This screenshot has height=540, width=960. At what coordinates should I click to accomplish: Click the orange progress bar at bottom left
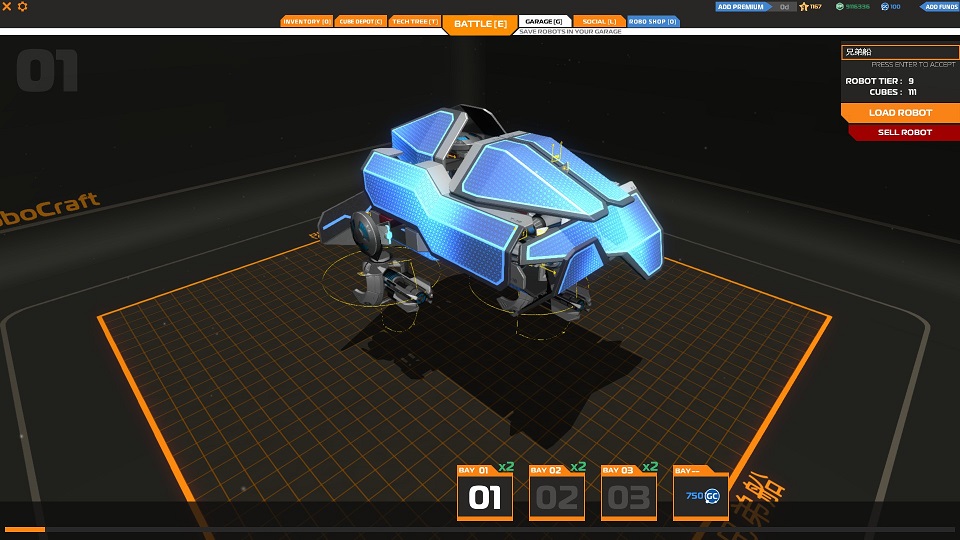[x=24, y=529]
